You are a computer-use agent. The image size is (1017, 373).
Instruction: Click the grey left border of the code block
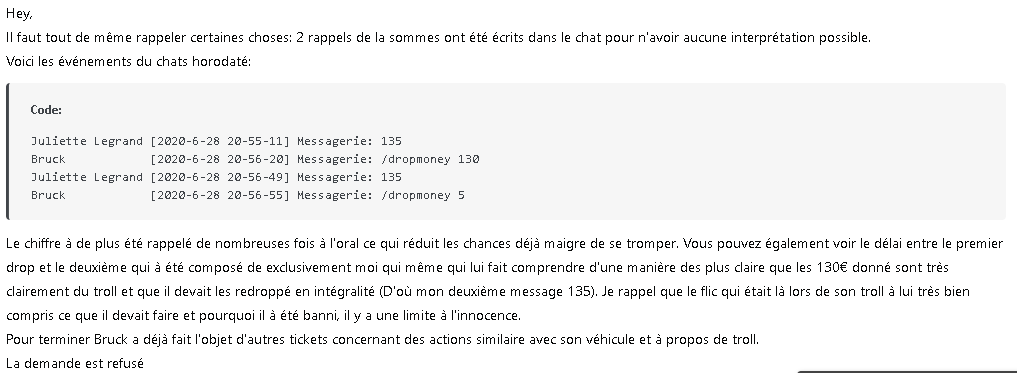pyautogui.click(x=8, y=152)
